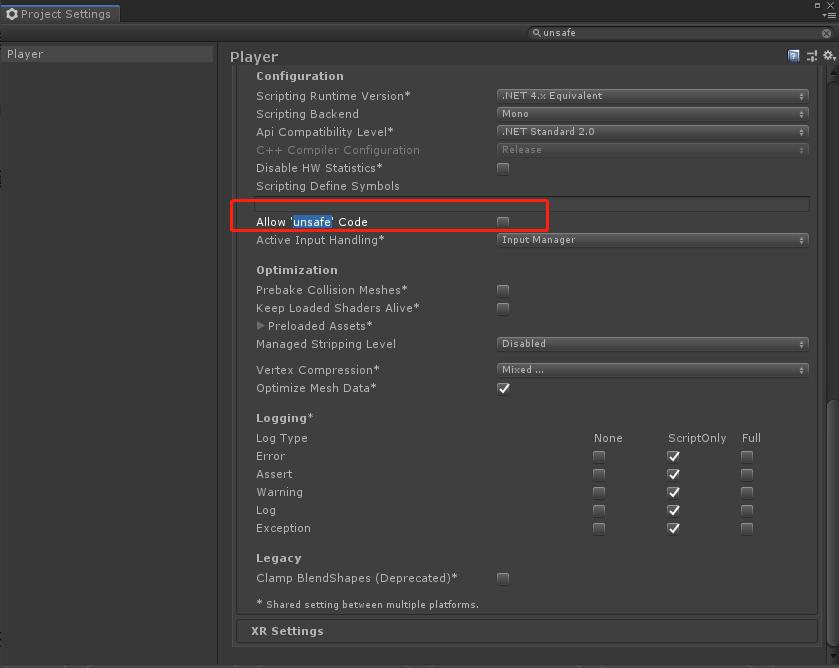Maximize the Project Settings window
Viewport: 839px width, 668px height.
click(818, 5)
